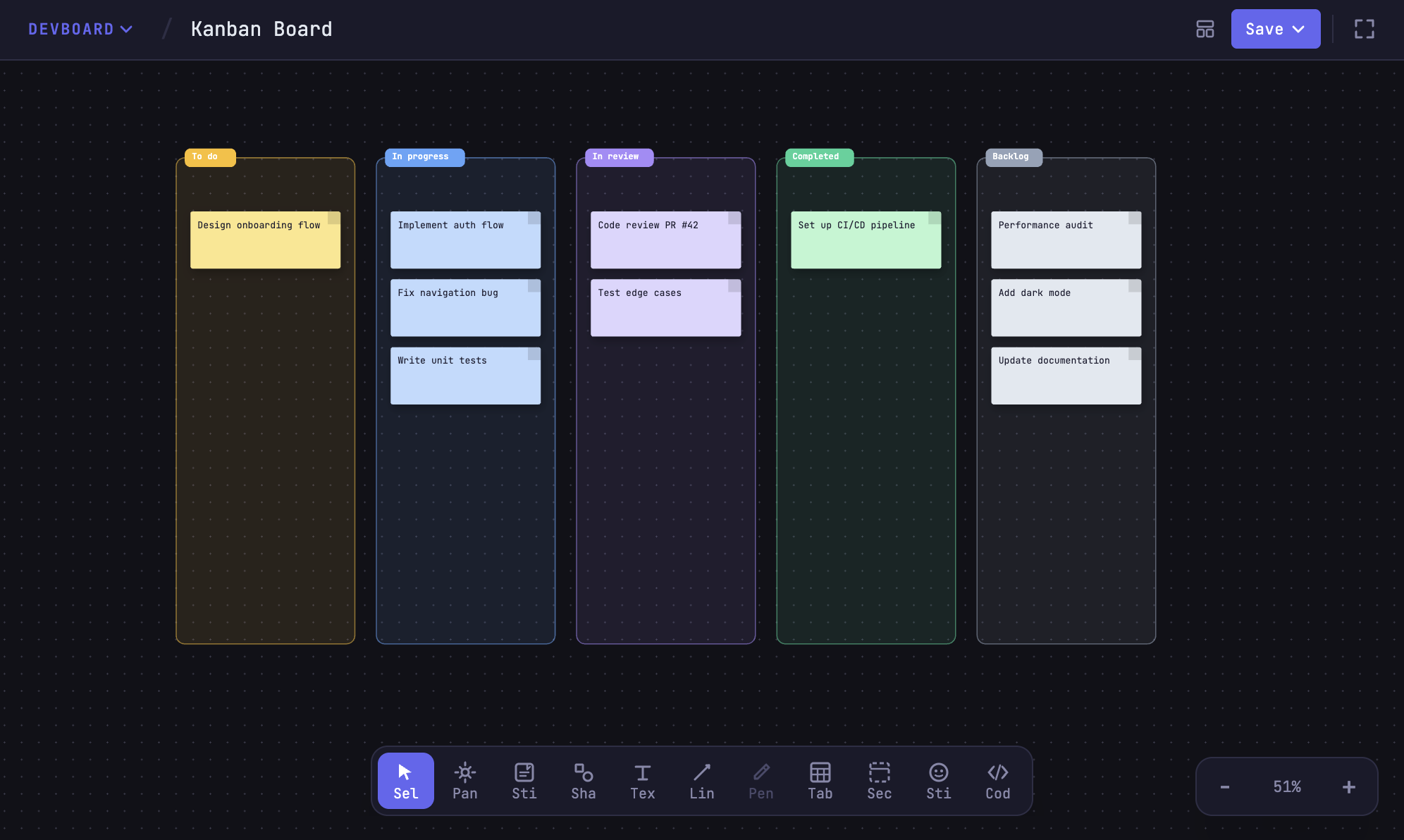This screenshot has height=840, width=1404.
Task: Open the DEVBOARD dropdown menu
Action: pyautogui.click(x=80, y=29)
